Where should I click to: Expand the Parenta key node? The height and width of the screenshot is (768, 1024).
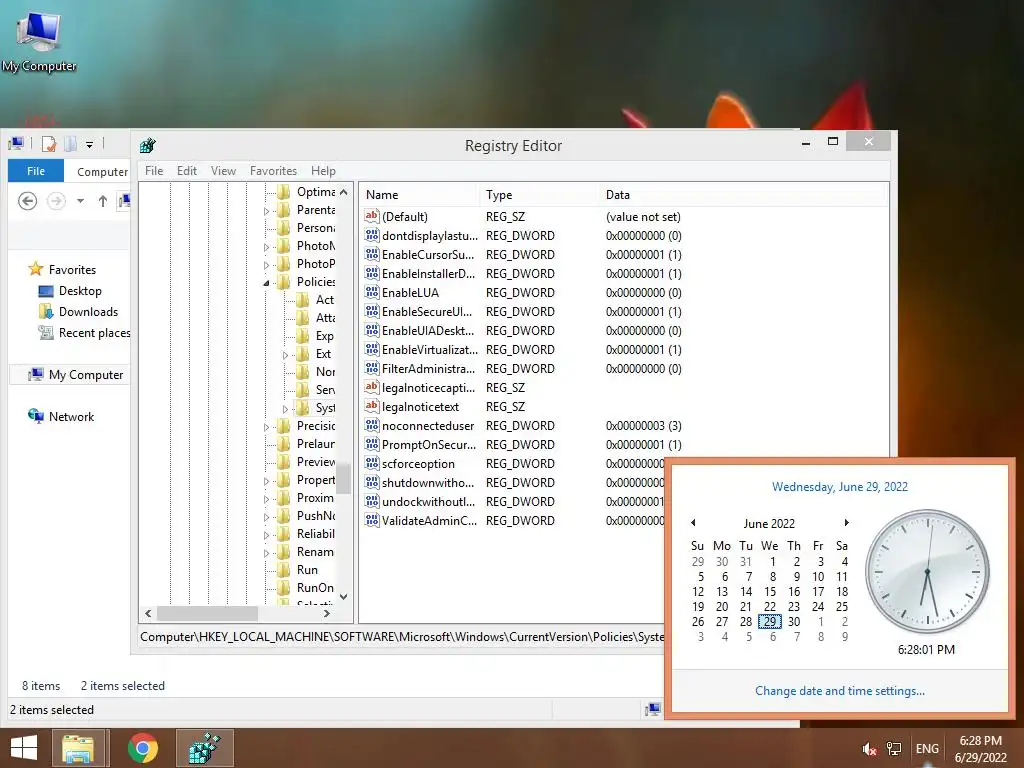[266, 211]
